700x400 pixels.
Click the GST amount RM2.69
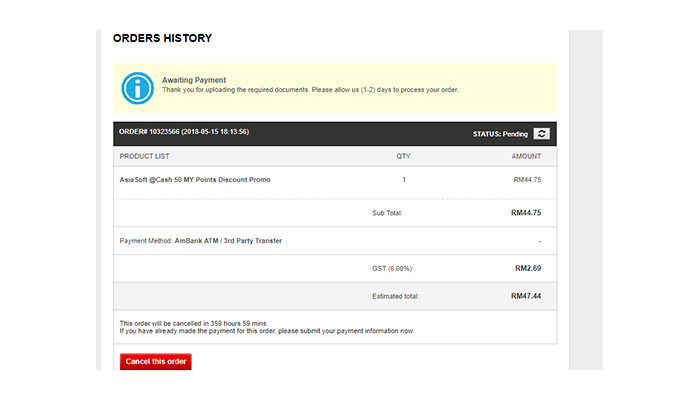tap(528, 268)
